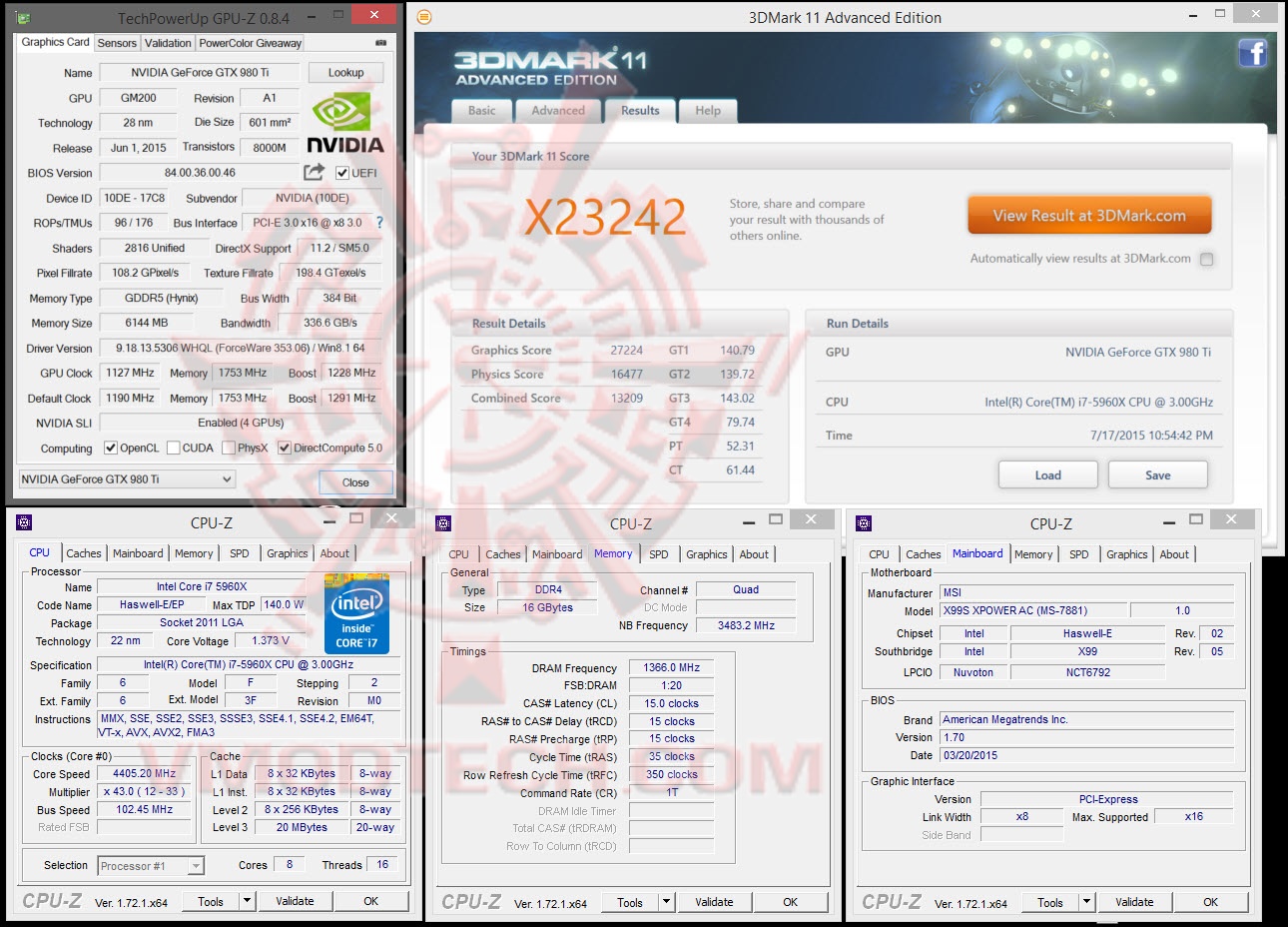Screen dimensions: 1288x927
Task: Expand Tools dropdown arrow in CPU-Z Mainboard window
Action: click(1086, 902)
